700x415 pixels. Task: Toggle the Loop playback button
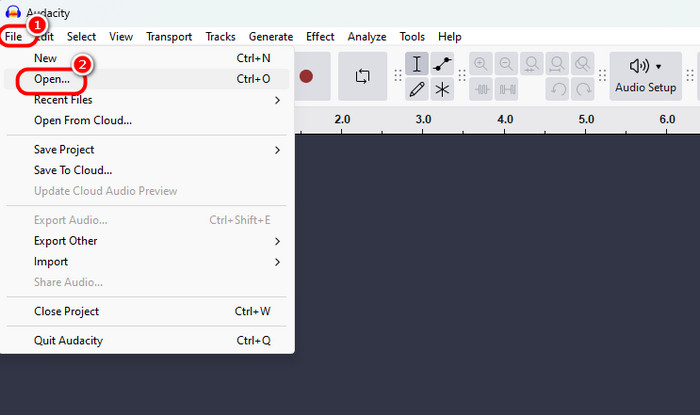point(362,76)
